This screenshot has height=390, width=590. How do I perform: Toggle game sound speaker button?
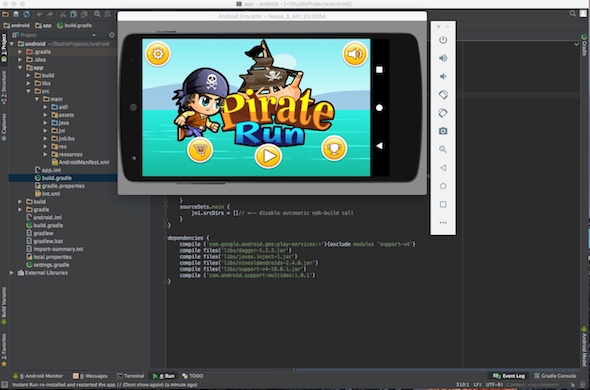354,54
